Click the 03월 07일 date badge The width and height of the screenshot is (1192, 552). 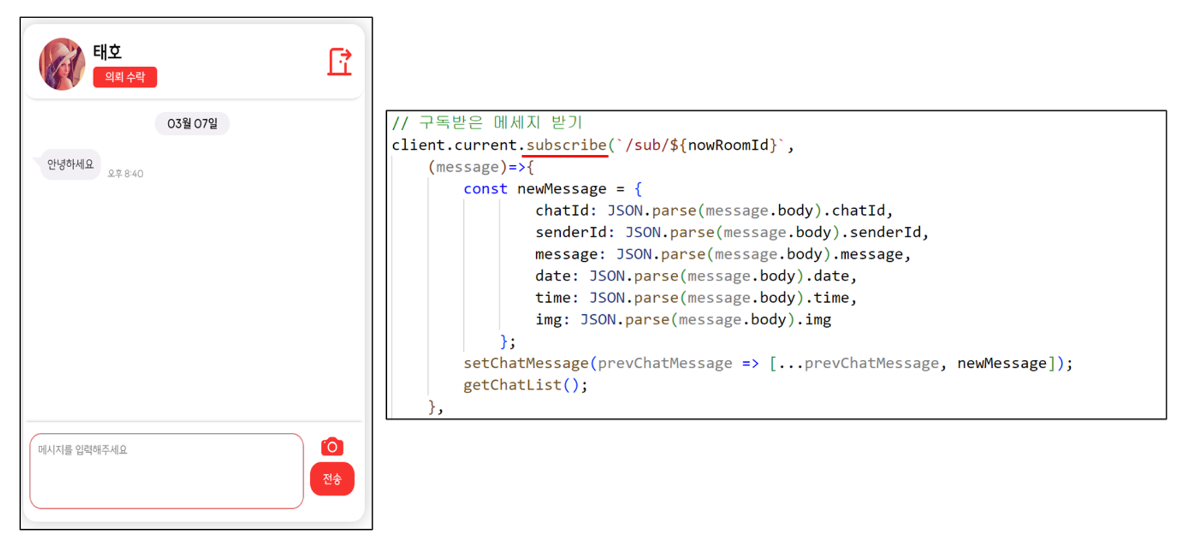pos(192,123)
